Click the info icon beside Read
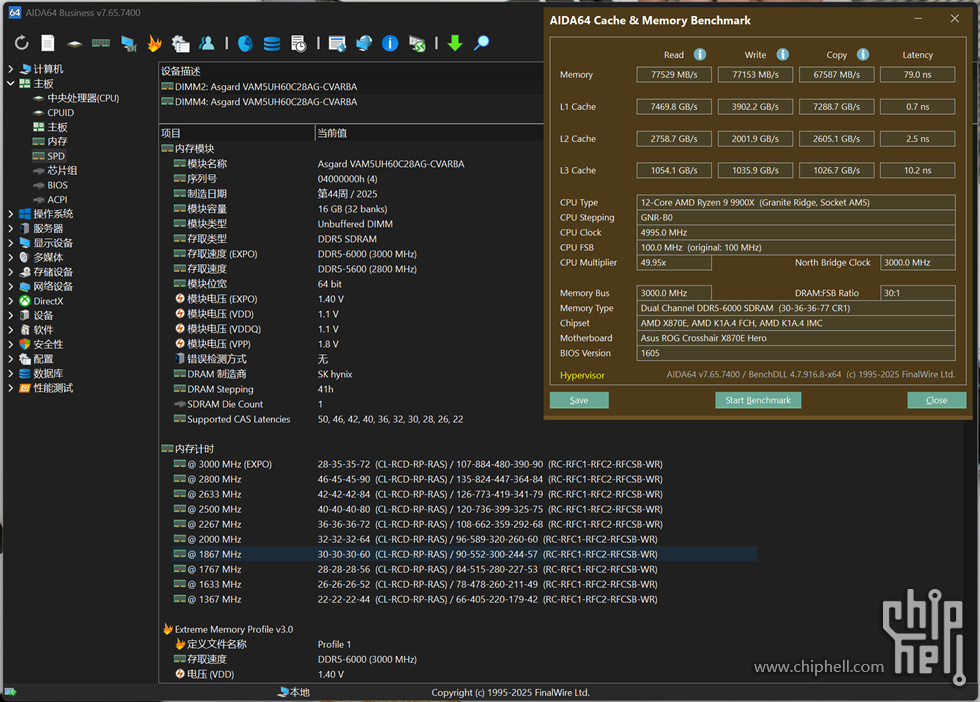 [x=700, y=55]
